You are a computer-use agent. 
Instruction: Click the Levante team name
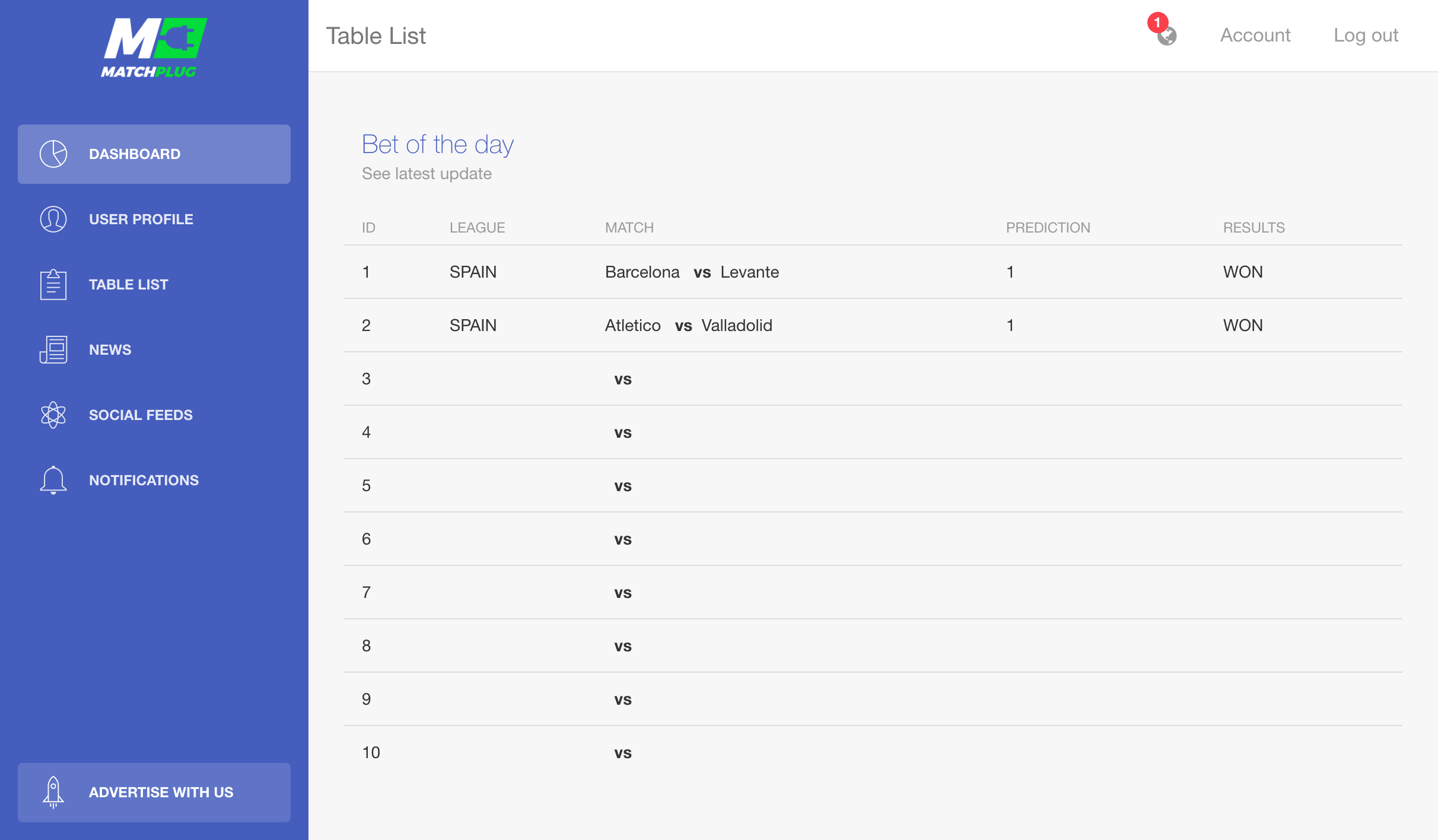[750, 272]
